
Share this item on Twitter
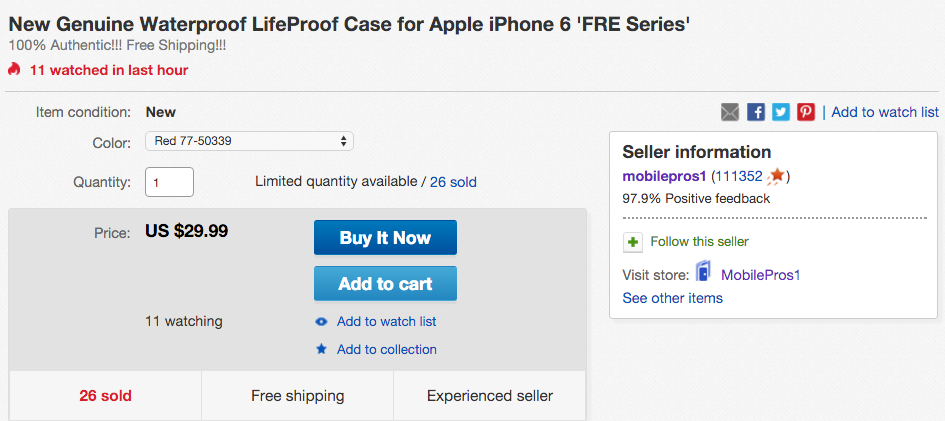781,112
